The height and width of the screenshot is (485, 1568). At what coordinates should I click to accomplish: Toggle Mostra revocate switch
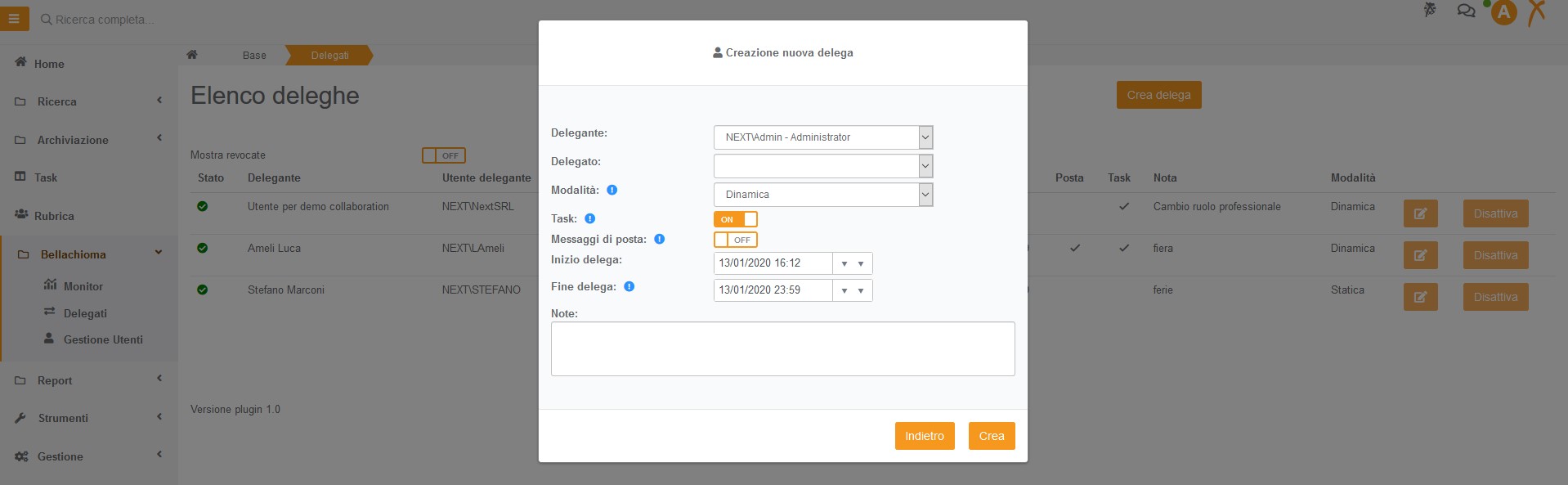coord(443,155)
